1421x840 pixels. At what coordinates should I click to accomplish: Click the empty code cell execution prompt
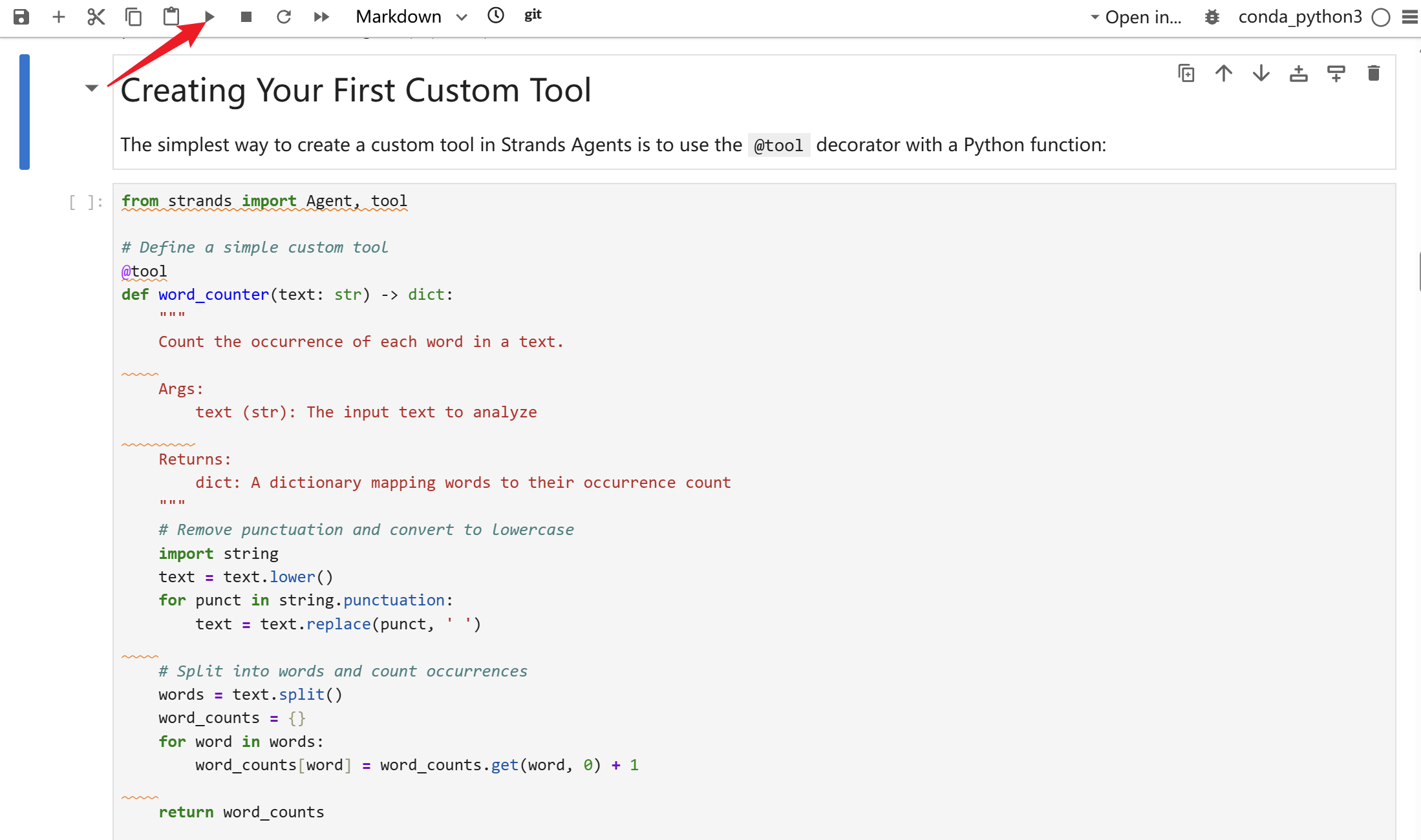[85, 202]
